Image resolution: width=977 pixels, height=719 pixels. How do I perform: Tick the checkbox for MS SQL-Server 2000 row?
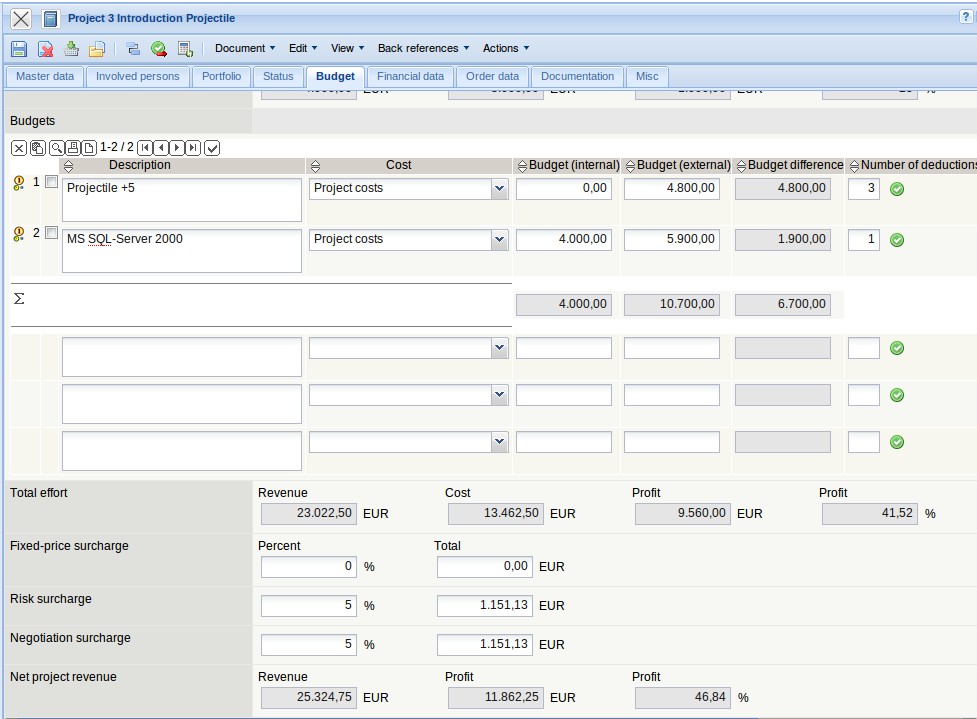51,234
